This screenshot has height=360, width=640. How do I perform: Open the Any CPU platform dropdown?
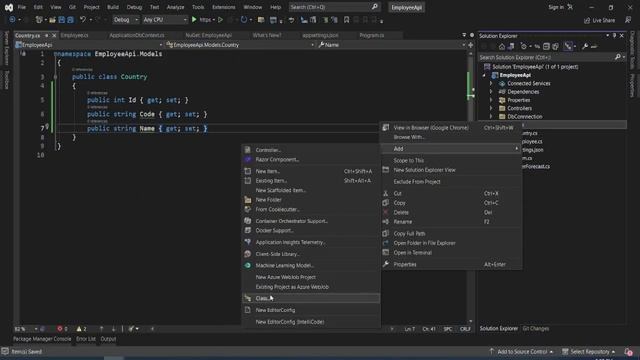[164, 20]
